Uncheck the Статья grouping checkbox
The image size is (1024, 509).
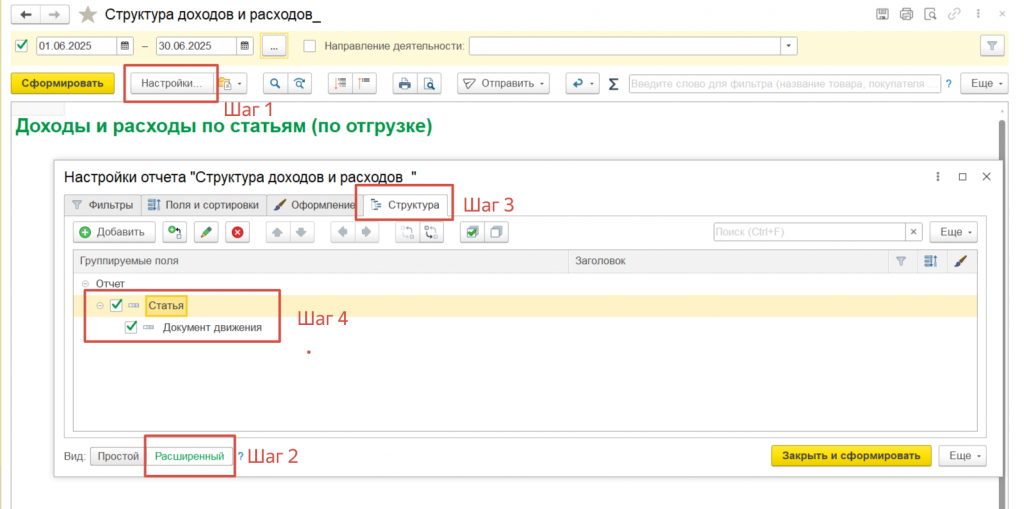117,305
